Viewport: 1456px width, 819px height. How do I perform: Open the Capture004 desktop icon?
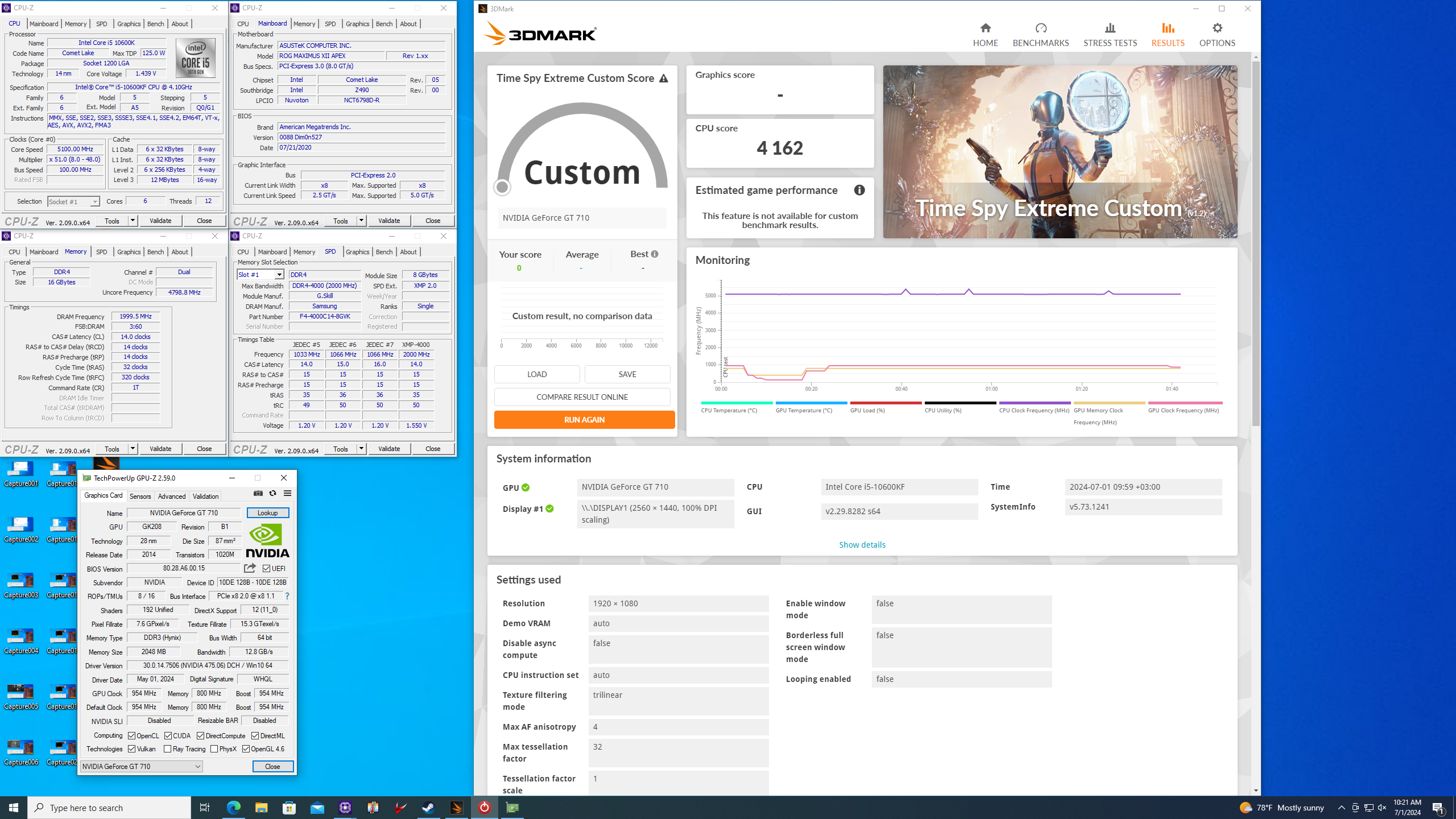coord(21,642)
